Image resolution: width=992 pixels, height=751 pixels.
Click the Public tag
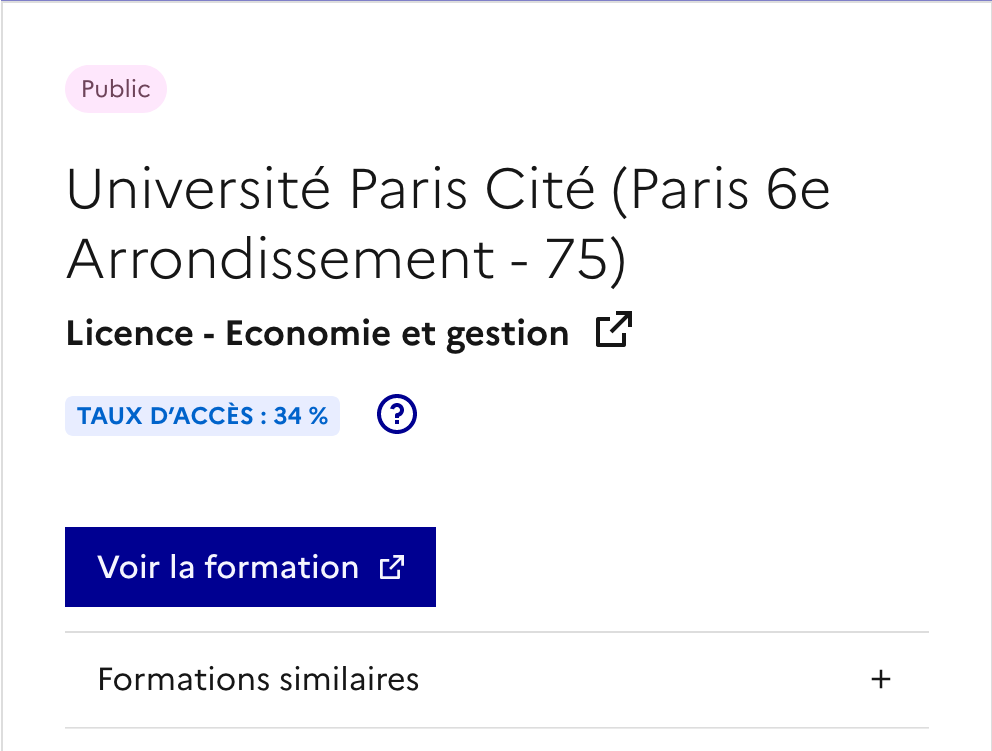(x=116, y=89)
